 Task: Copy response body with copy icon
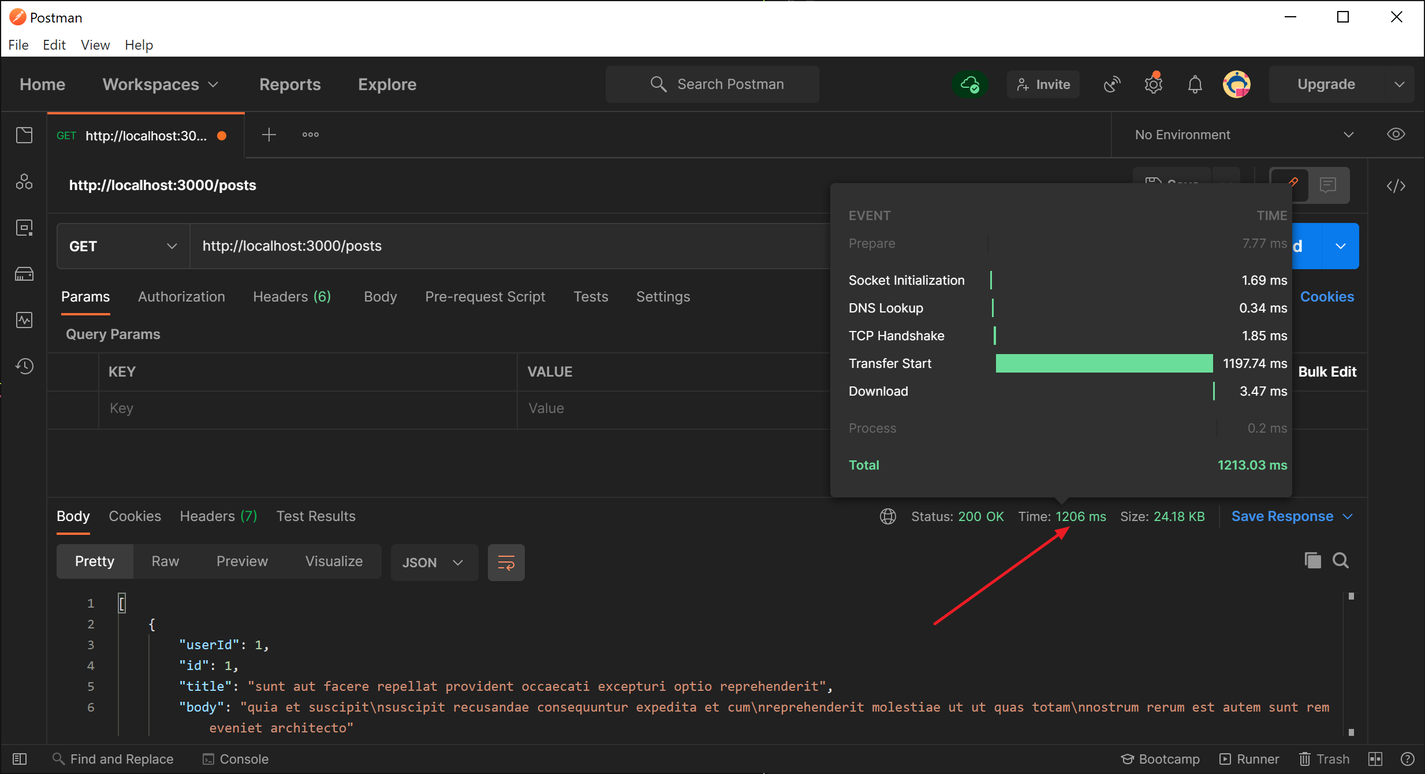(1312, 561)
